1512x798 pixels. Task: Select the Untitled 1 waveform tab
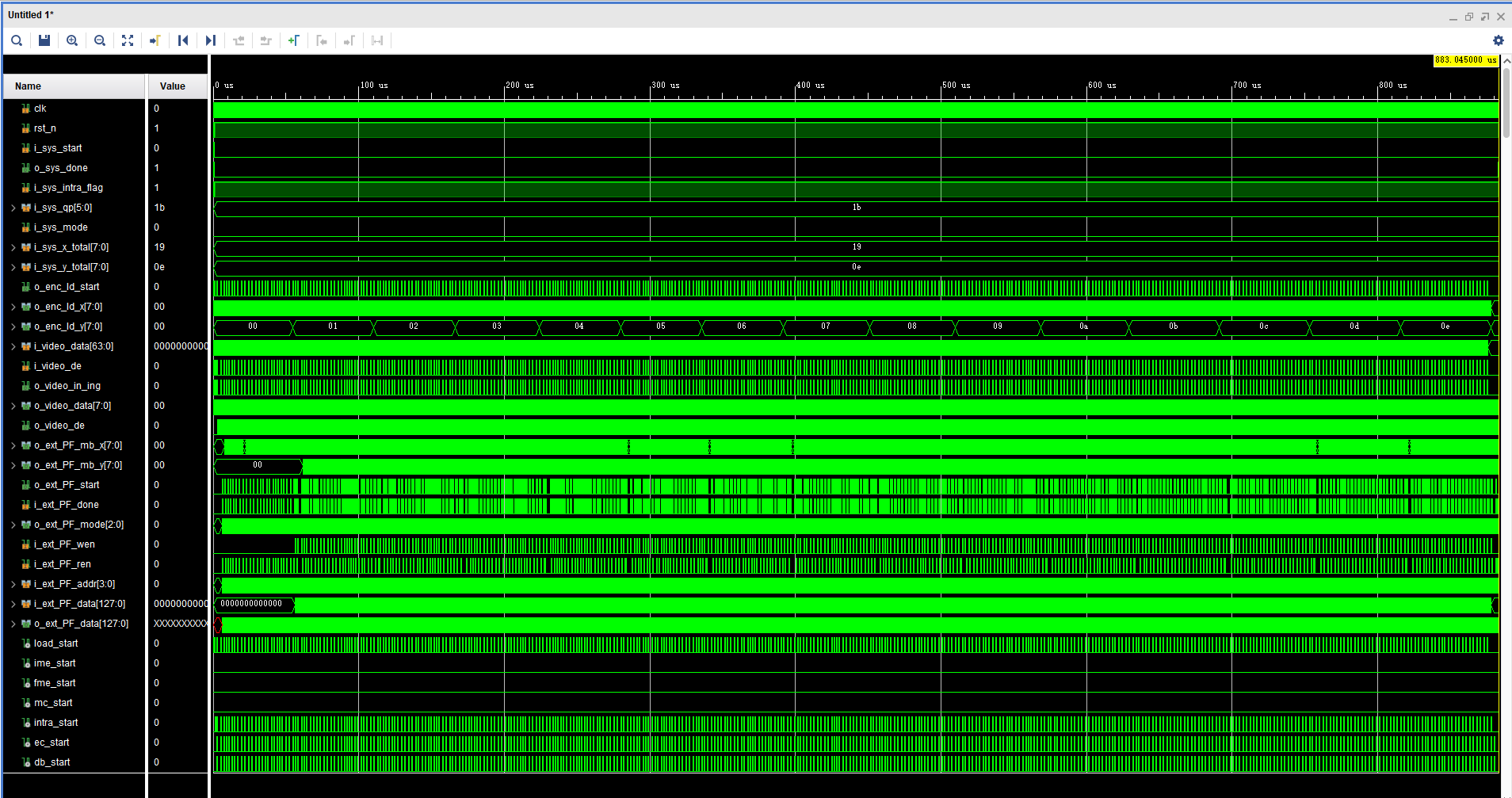coord(31,14)
